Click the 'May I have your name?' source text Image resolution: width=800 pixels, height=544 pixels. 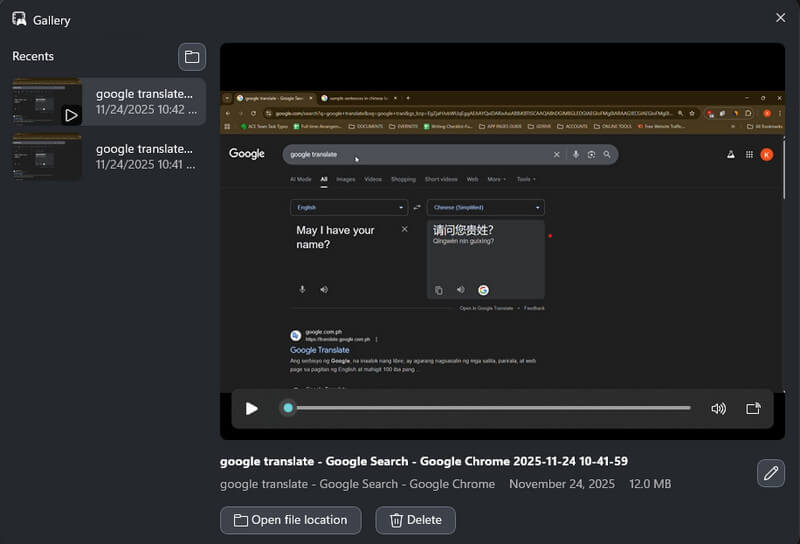click(x=335, y=237)
